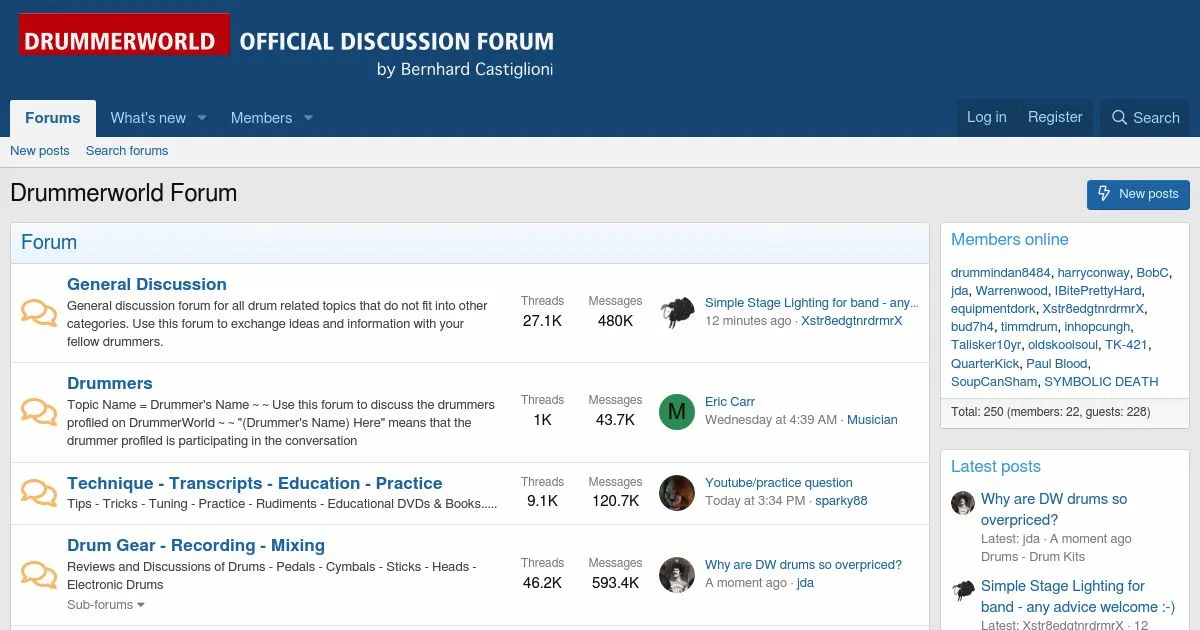Image resolution: width=1200 pixels, height=630 pixels.
Task: Click member IBitePrettyHard in Members online
Action: [x=1098, y=291]
